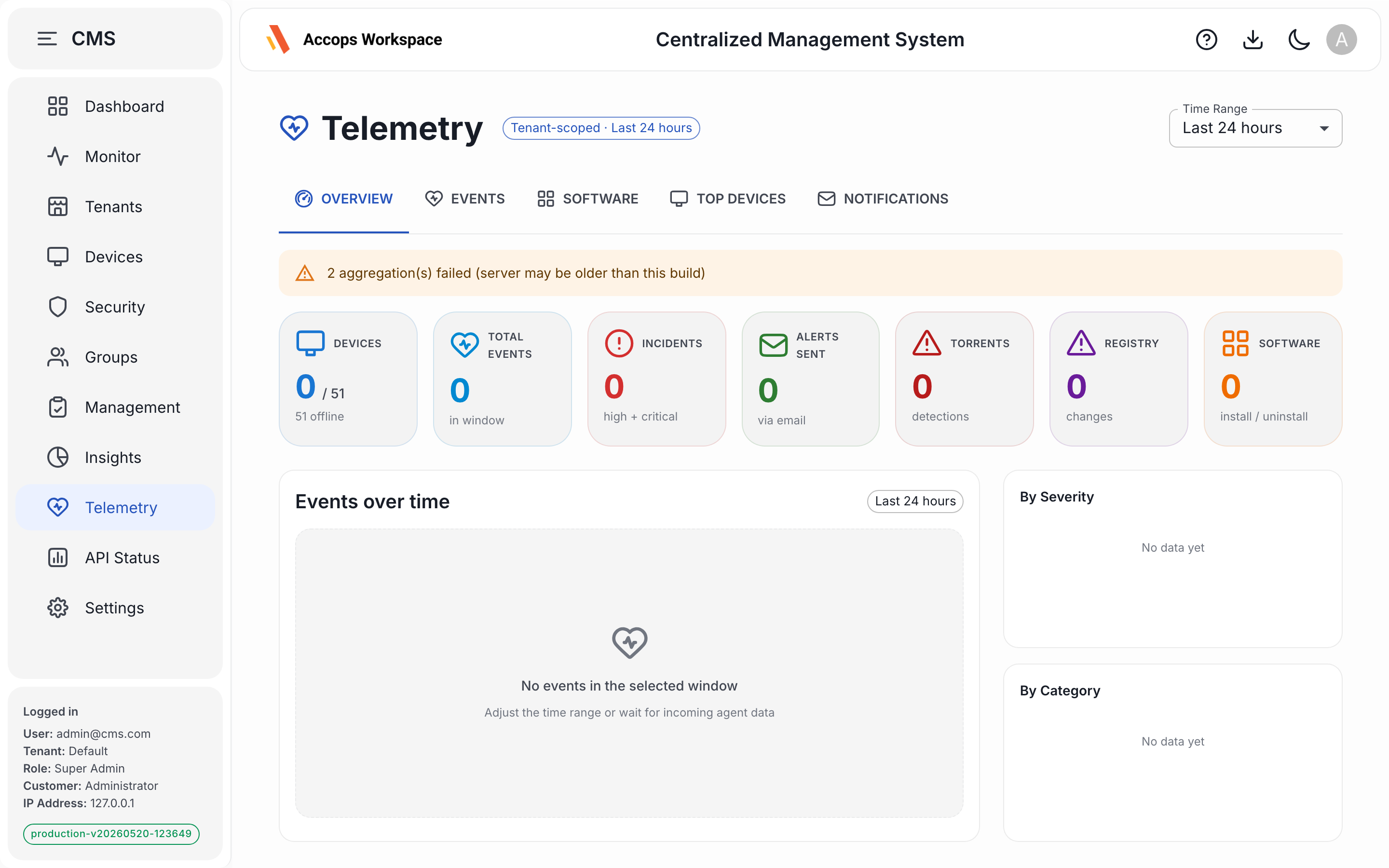1389x868 pixels.
Task: Open Groups in the sidebar
Action: (x=115, y=357)
